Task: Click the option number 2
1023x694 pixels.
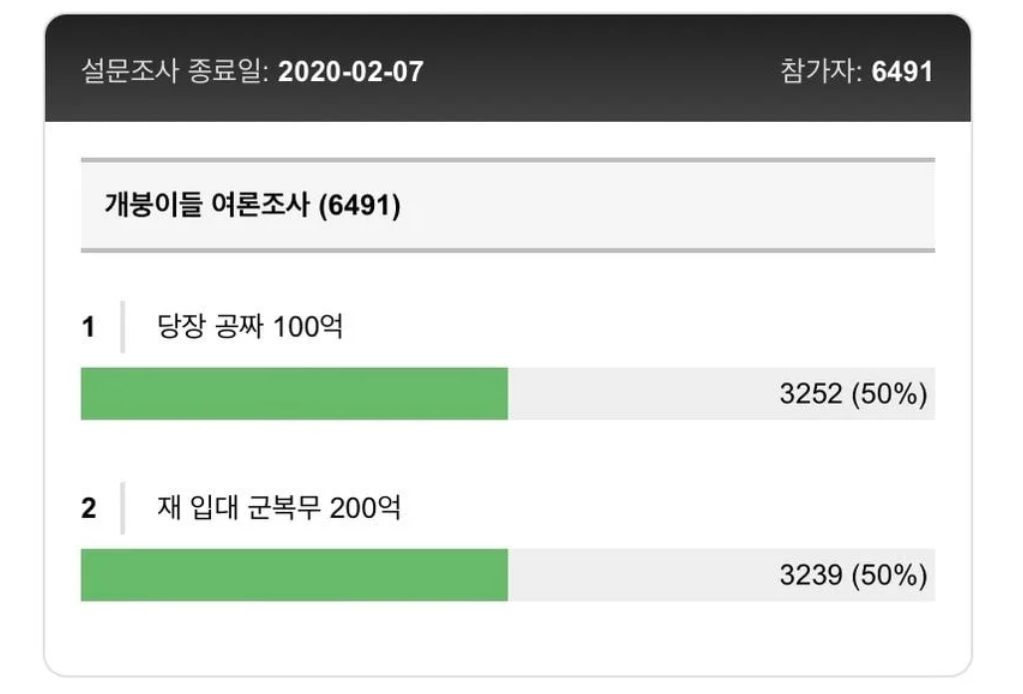Action: pos(89,508)
